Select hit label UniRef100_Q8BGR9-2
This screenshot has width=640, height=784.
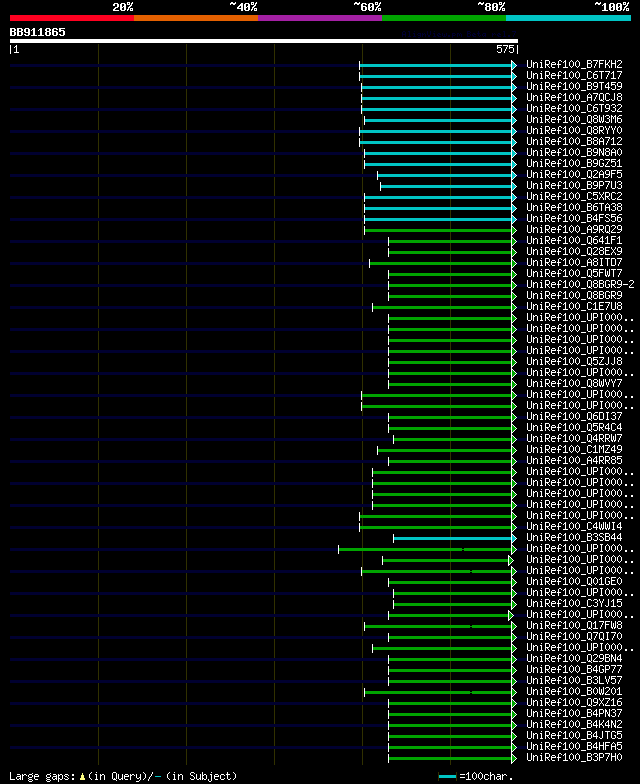(x=580, y=284)
